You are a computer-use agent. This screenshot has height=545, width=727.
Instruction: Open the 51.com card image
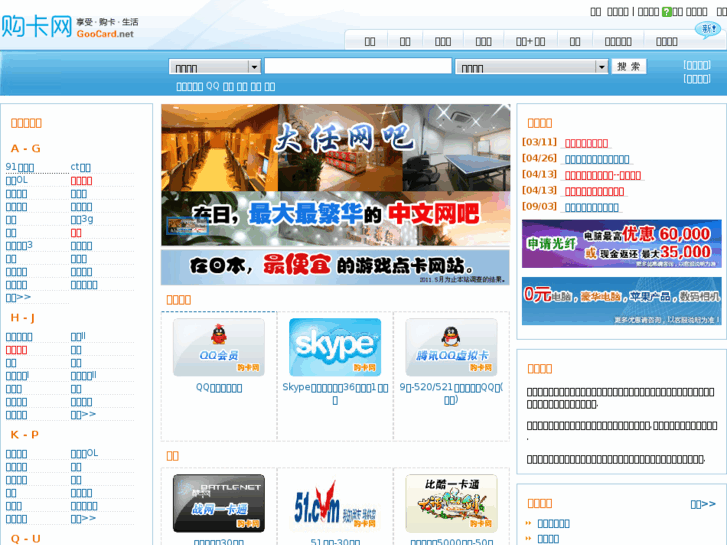pos(335,503)
